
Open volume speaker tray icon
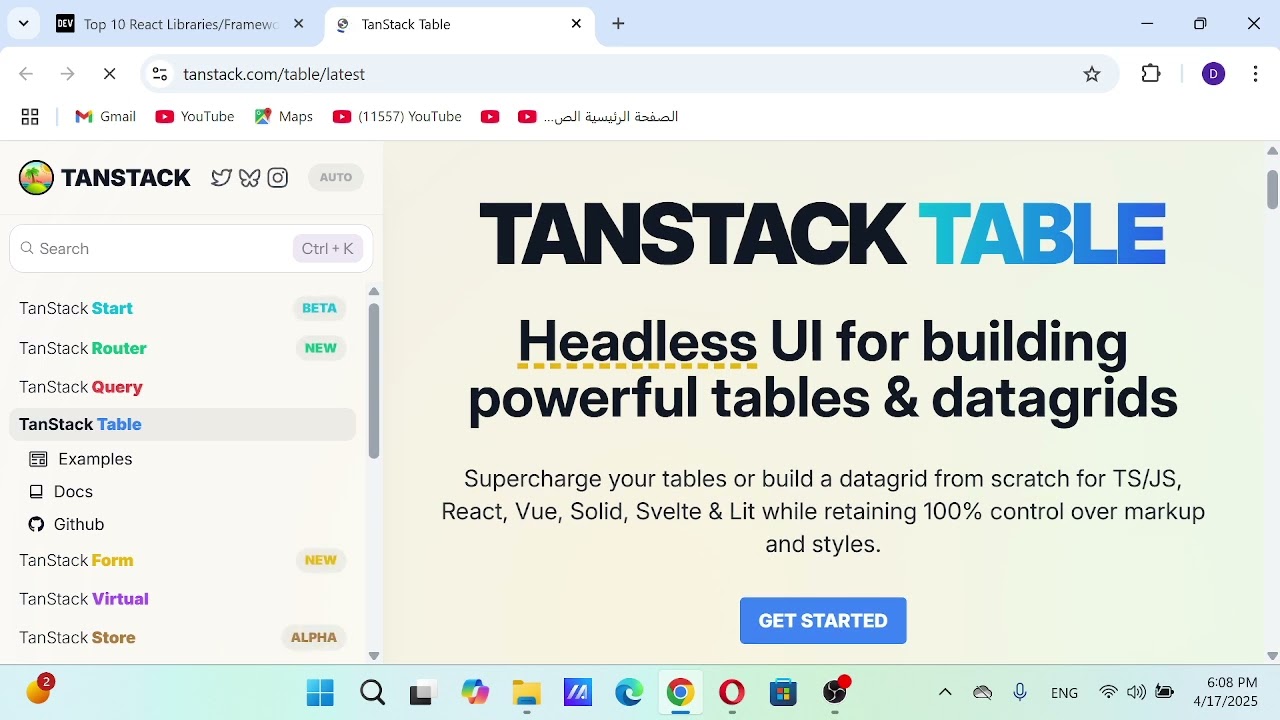(x=1136, y=692)
